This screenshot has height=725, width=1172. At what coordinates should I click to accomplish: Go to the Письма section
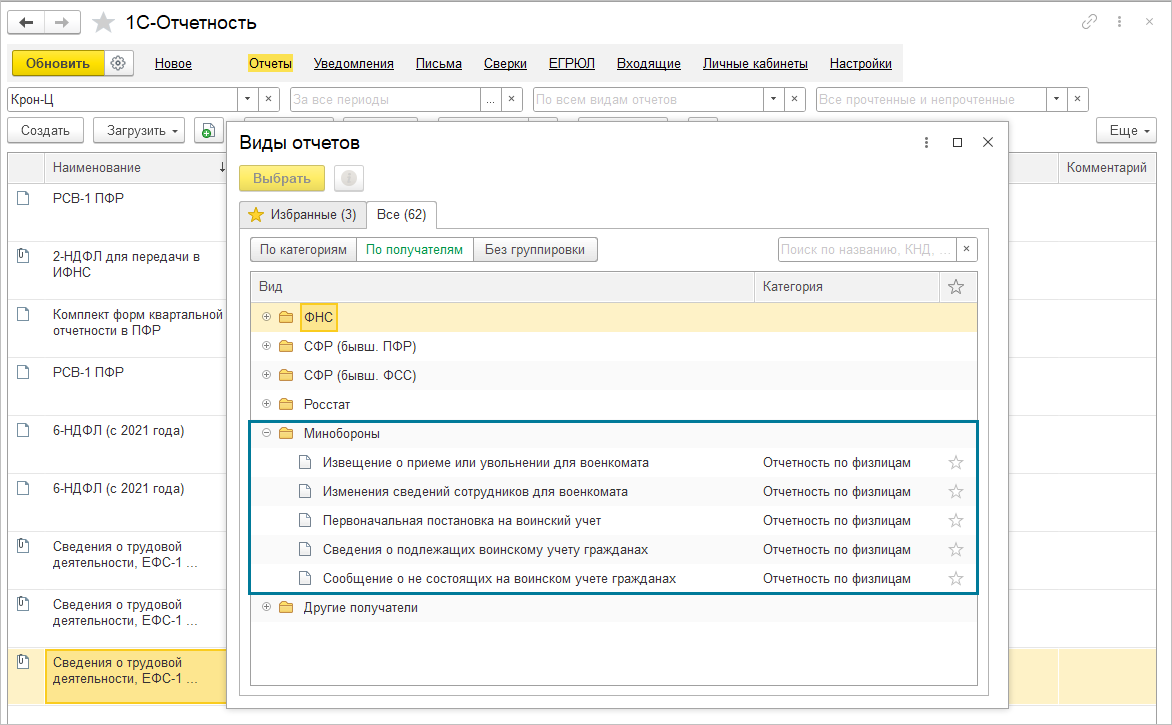click(439, 64)
